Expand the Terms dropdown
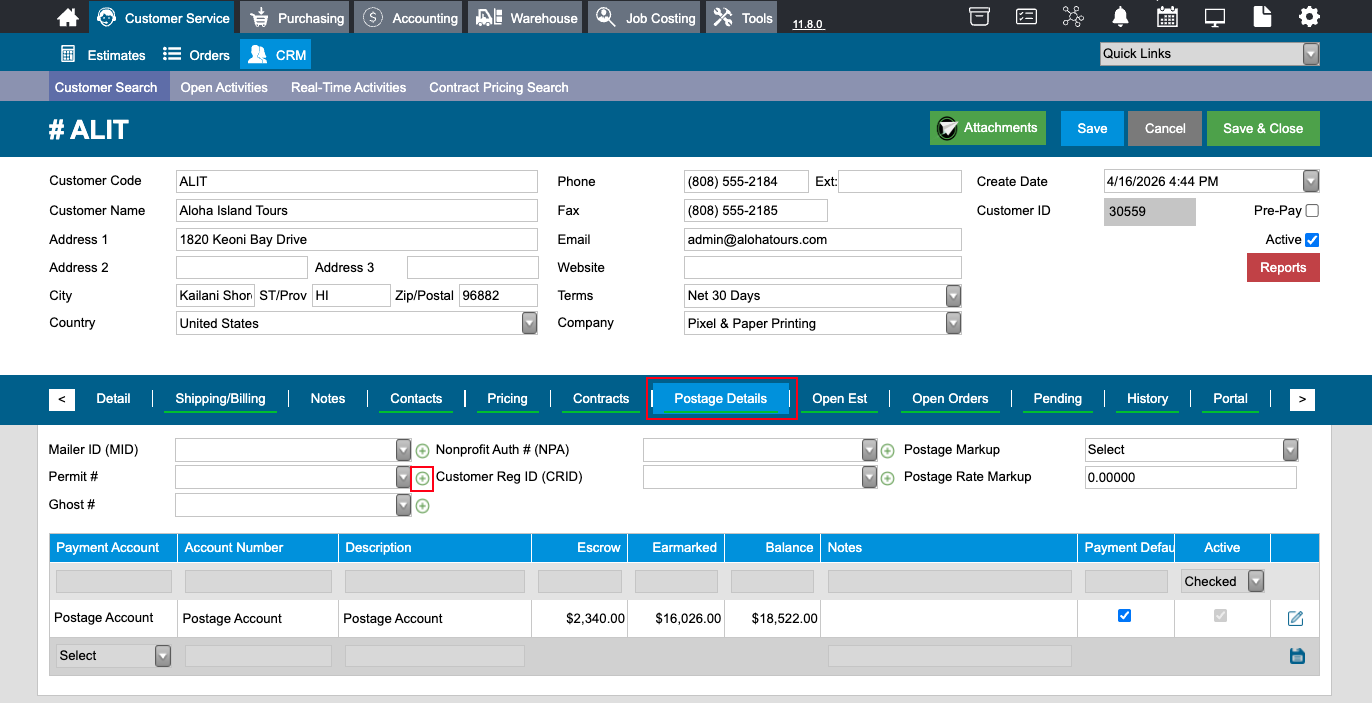The height and width of the screenshot is (703, 1372). [953, 296]
